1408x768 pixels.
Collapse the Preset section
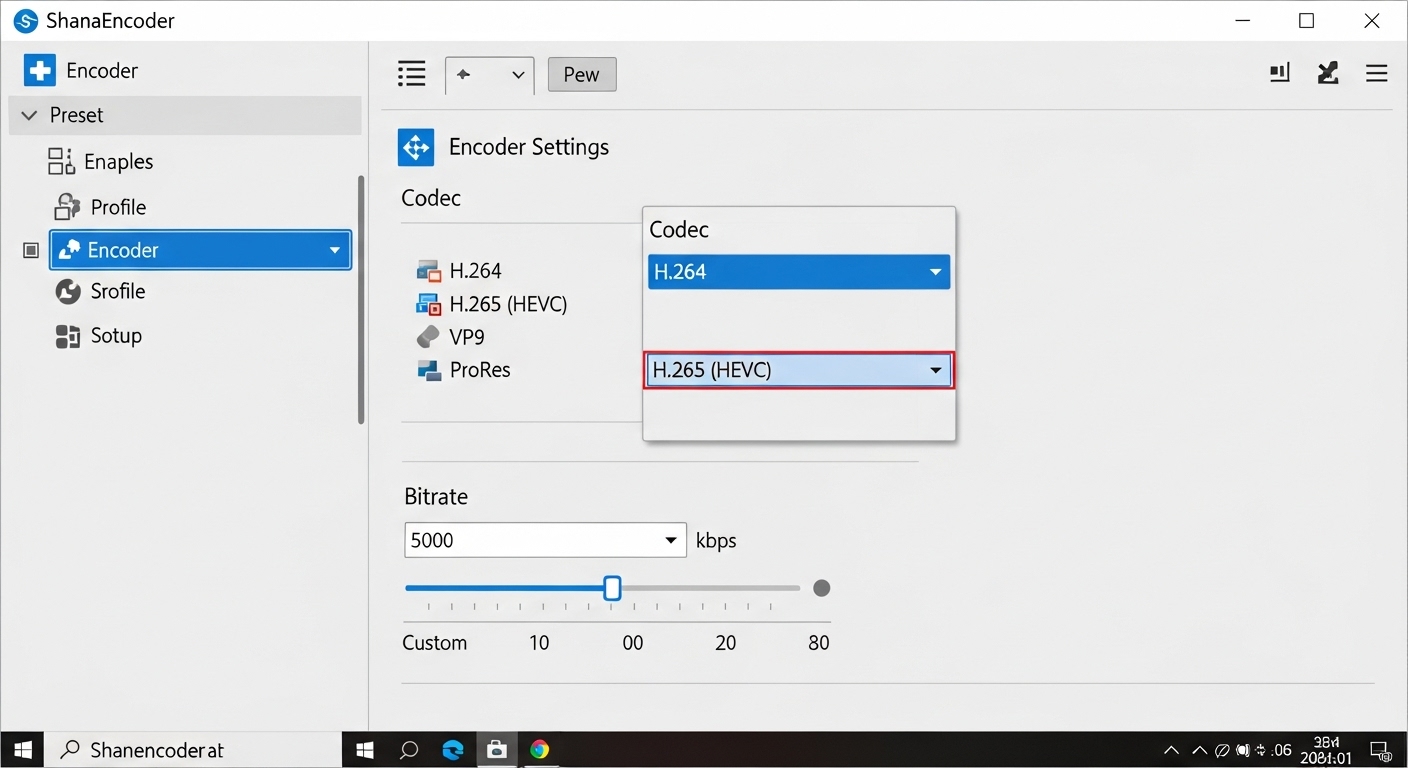[29, 115]
